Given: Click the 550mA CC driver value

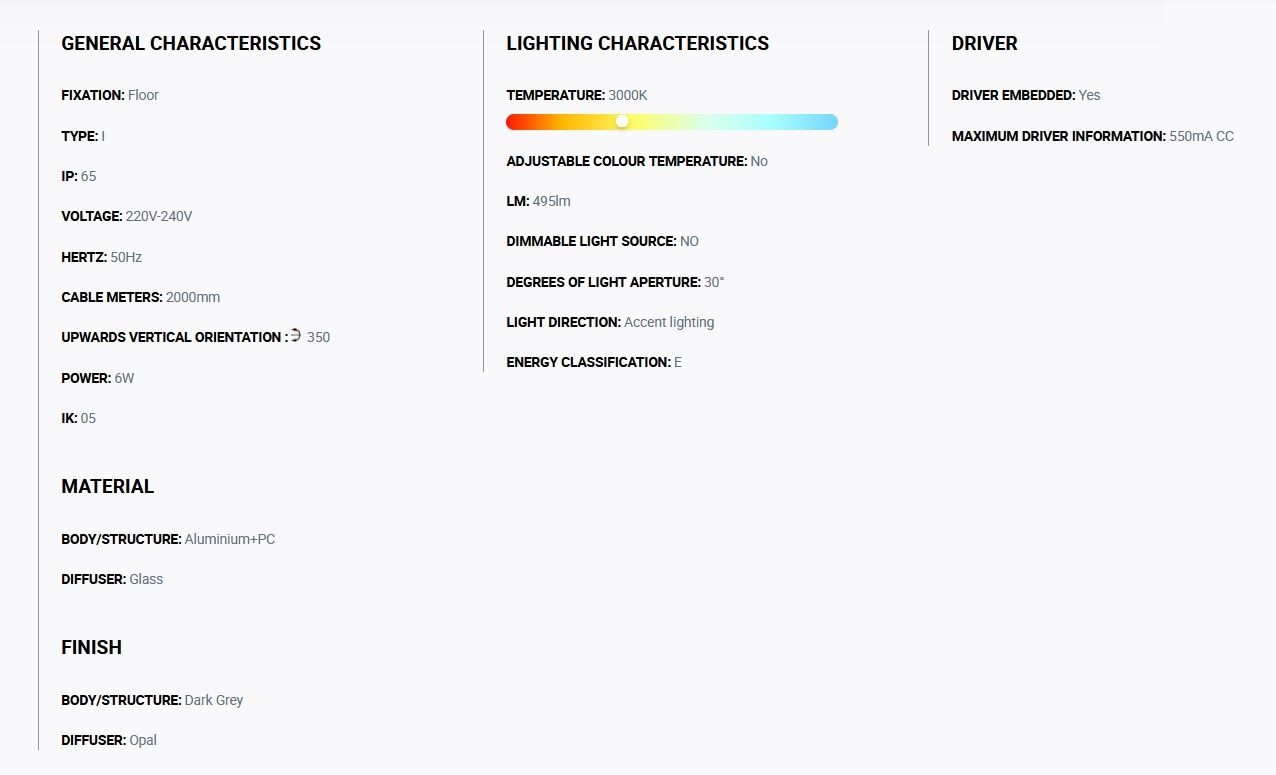Looking at the screenshot, I should (x=1201, y=136).
